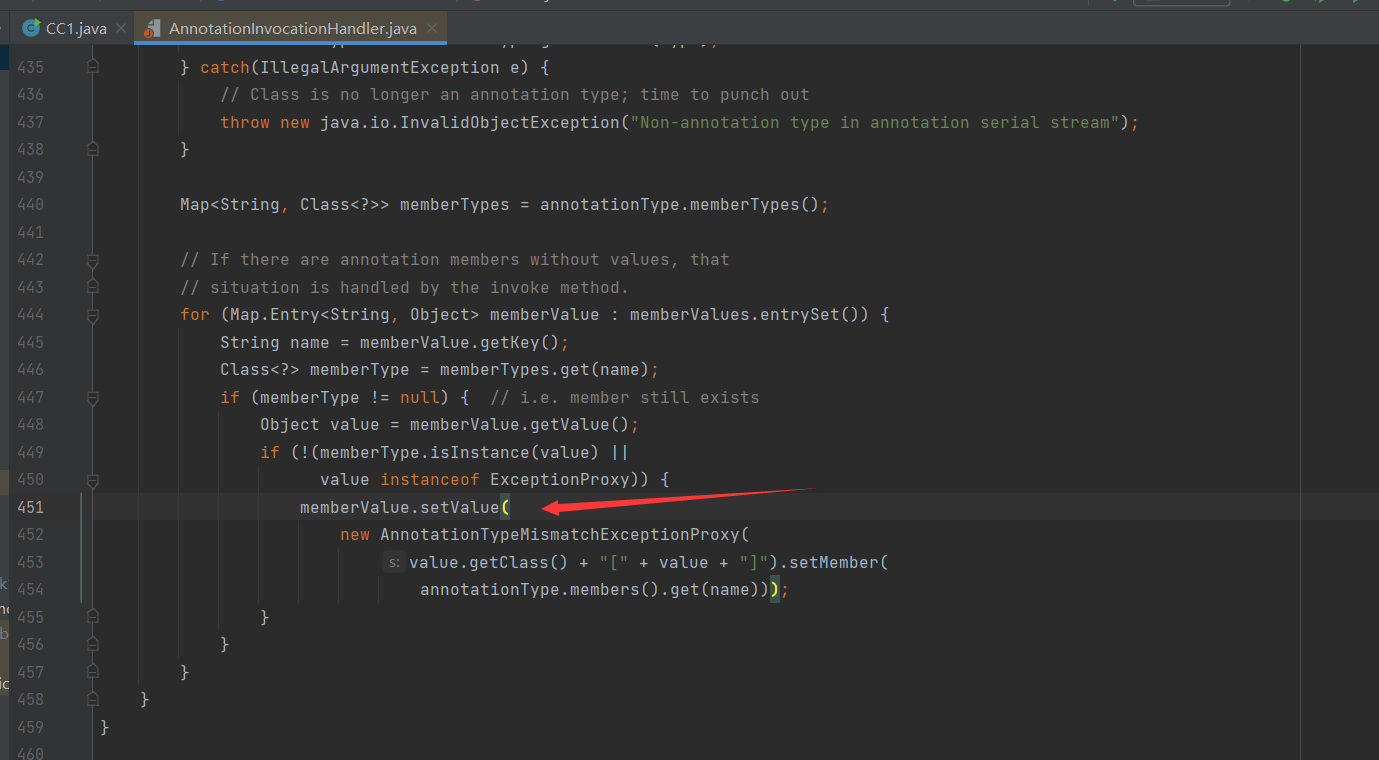The width and height of the screenshot is (1379, 760).
Task: Click the fold end marker at line 458
Action: pos(93,699)
